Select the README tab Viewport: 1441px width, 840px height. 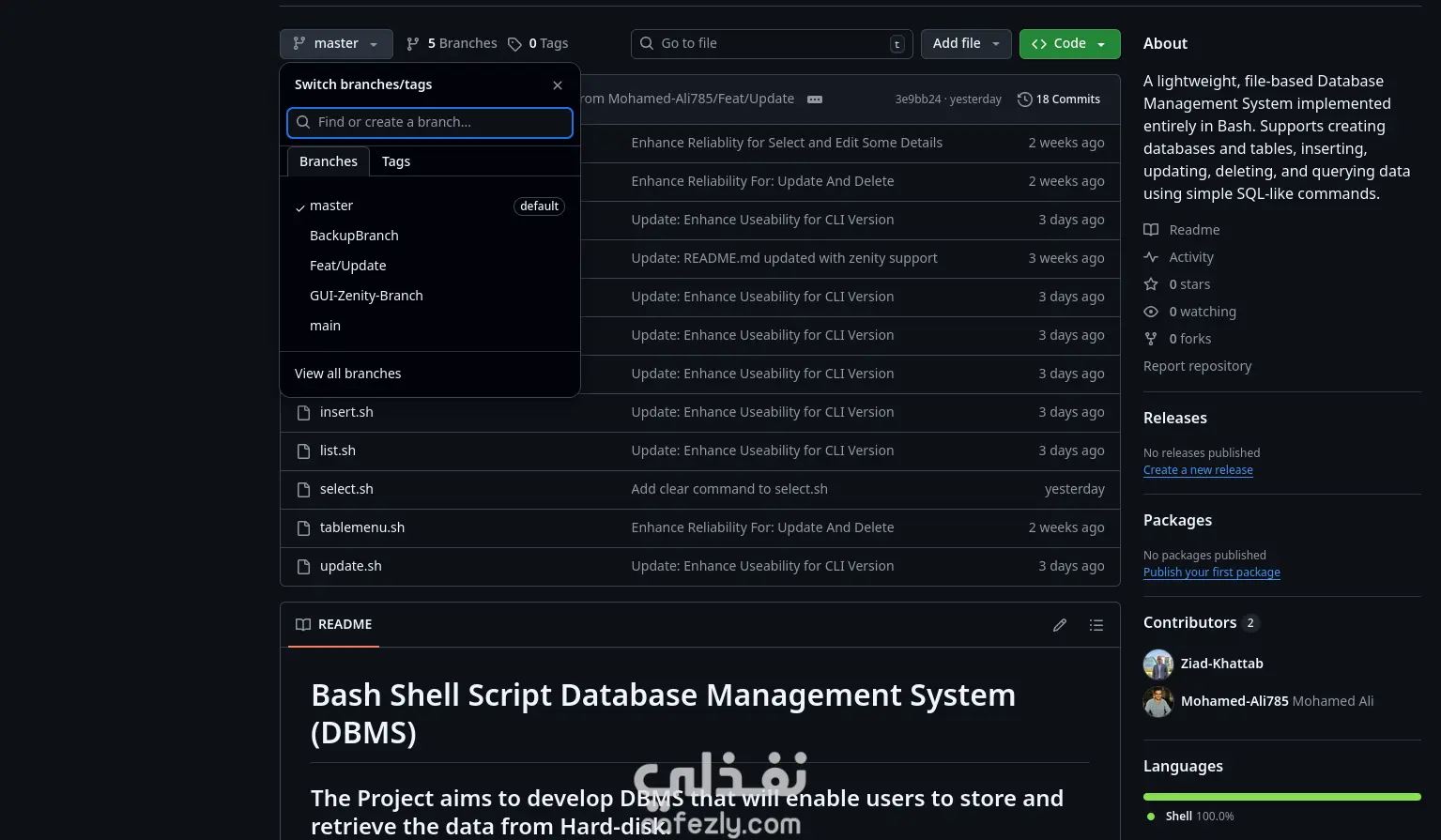coord(334,625)
